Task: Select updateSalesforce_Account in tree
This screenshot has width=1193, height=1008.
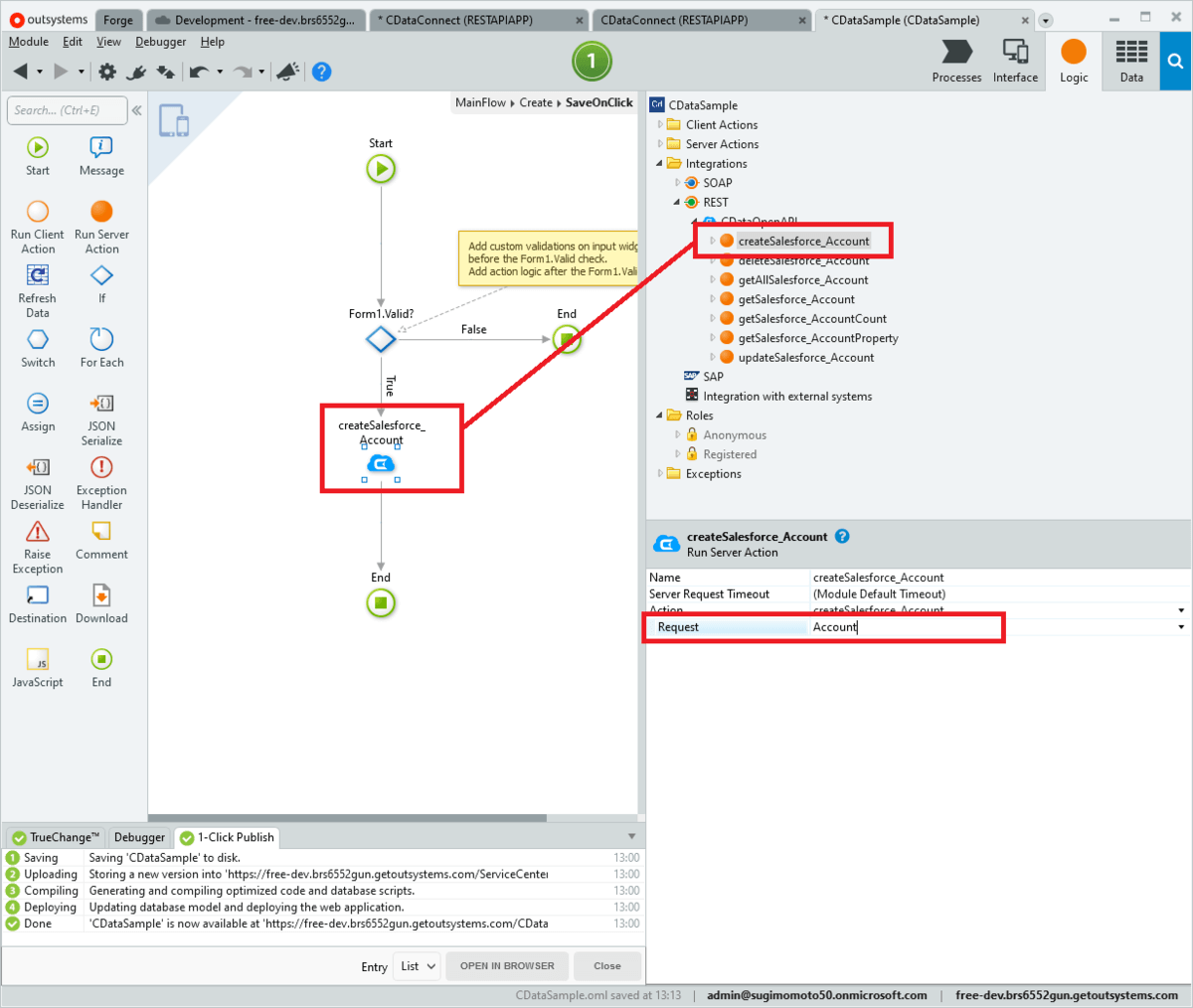Action: [x=806, y=358]
